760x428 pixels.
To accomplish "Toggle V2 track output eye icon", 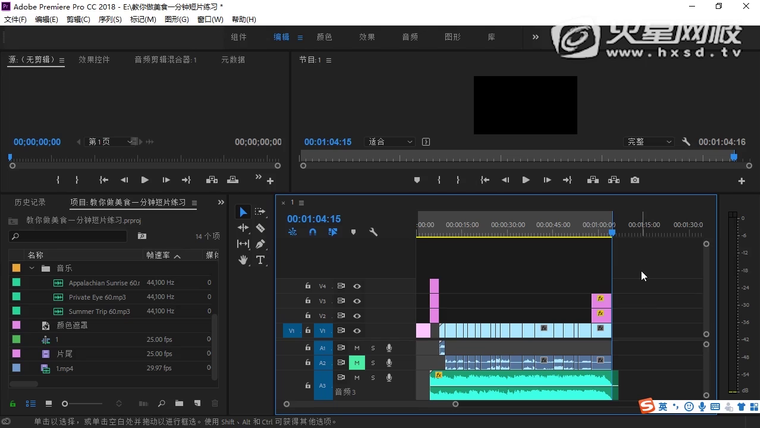I will [357, 315].
